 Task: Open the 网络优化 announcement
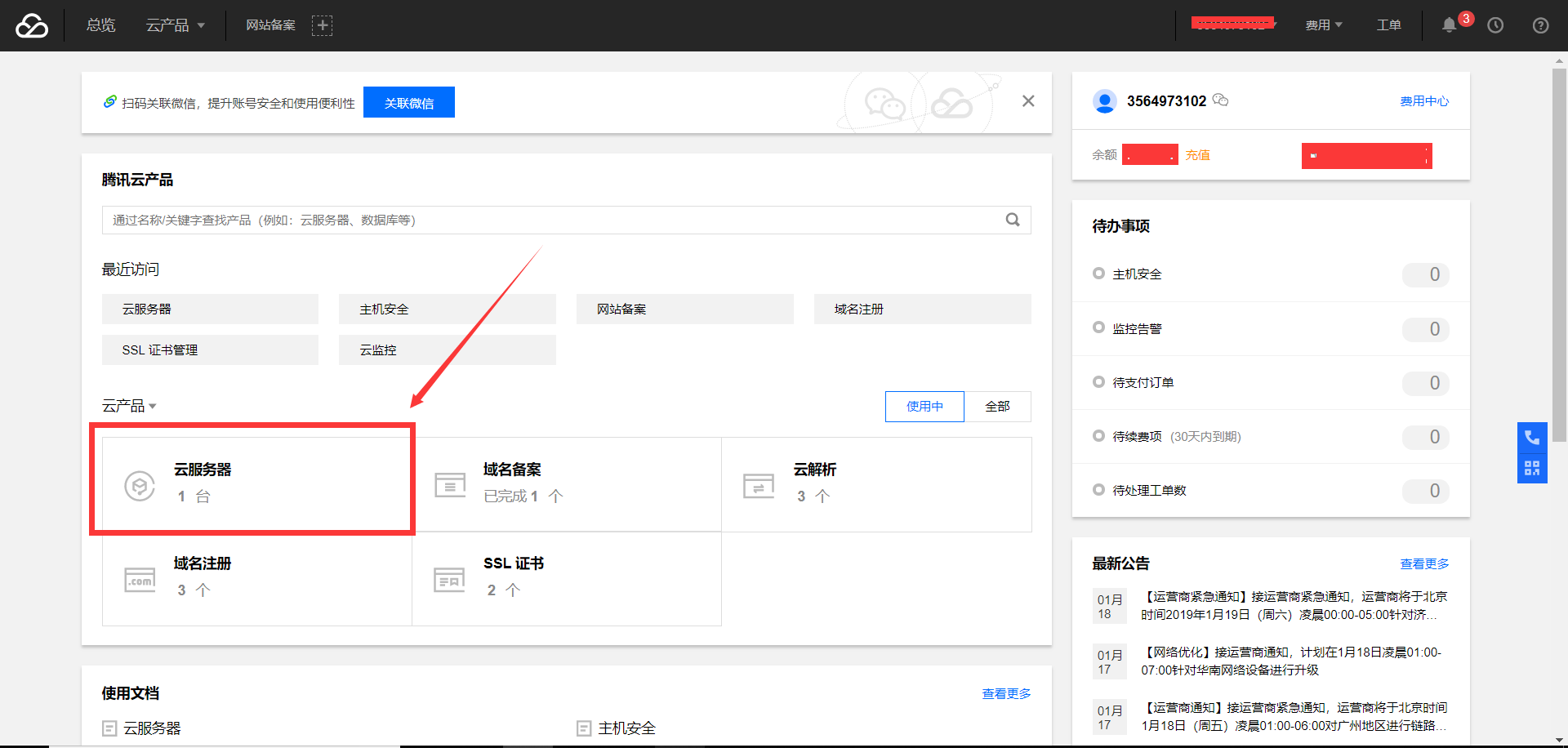tap(1292, 661)
